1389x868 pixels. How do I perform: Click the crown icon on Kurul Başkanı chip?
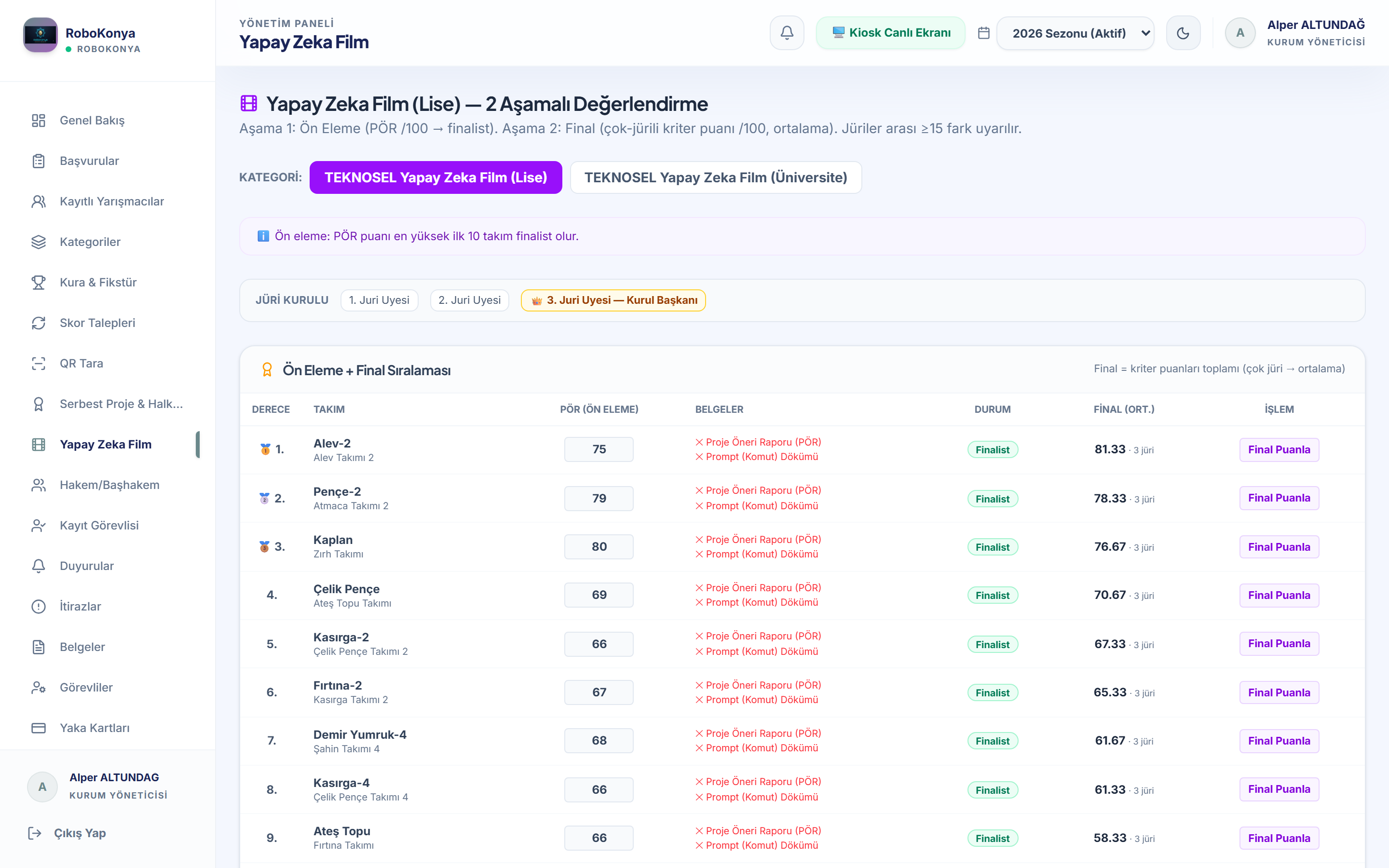537,301
